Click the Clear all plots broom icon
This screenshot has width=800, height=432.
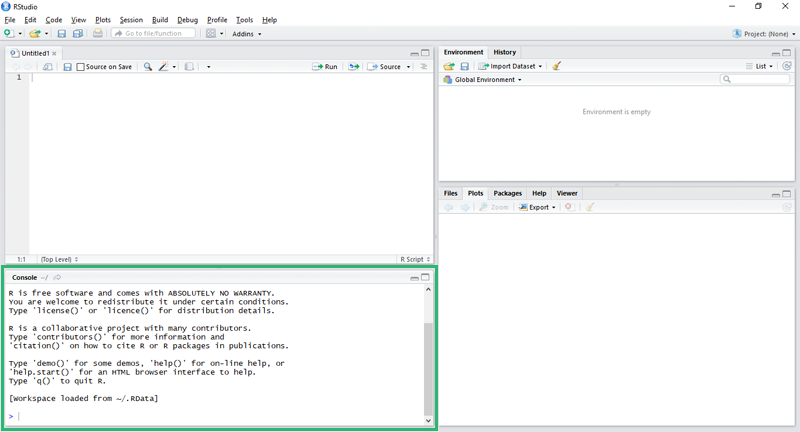coord(590,207)
